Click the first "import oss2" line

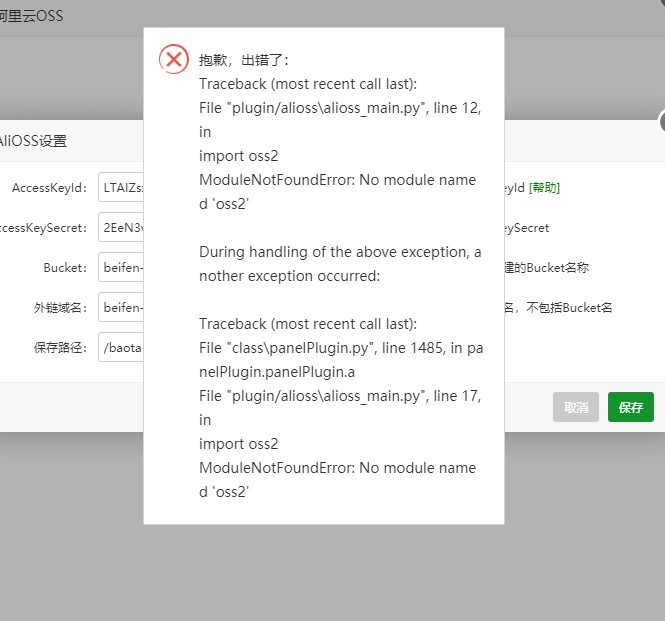[239, 156]
